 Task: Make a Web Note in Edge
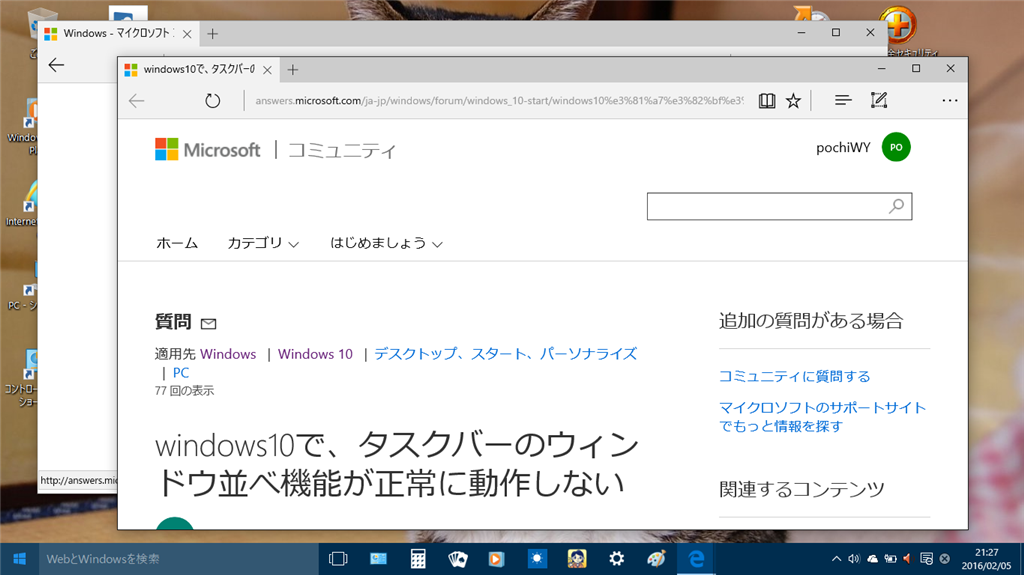pyautogui.click(x=879, y=100)
